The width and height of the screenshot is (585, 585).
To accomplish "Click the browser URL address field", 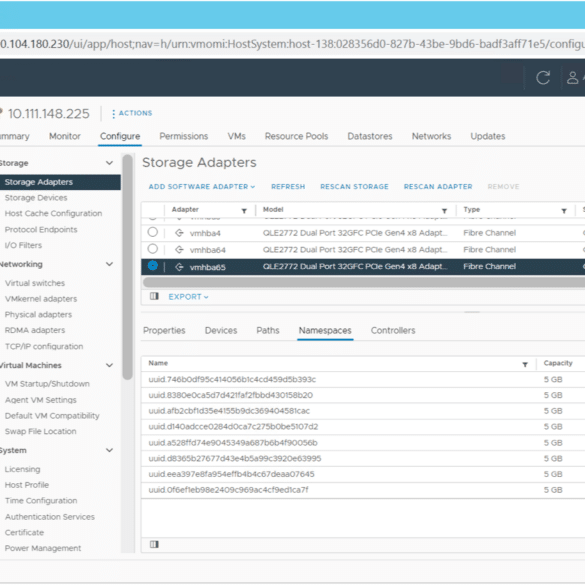I will [x=292, y=44].
